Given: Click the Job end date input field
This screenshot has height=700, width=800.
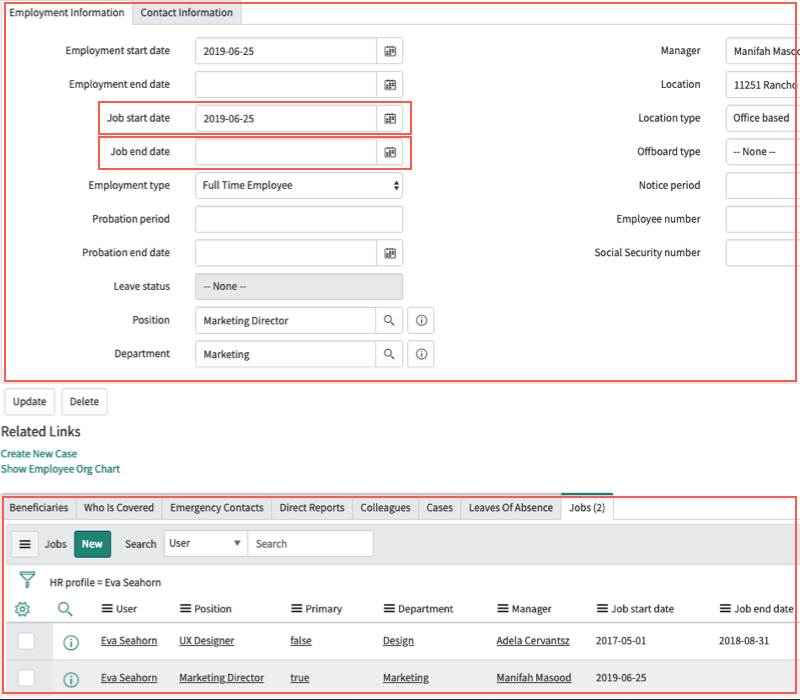Looking at the screenshot, I should pos(286,152).
